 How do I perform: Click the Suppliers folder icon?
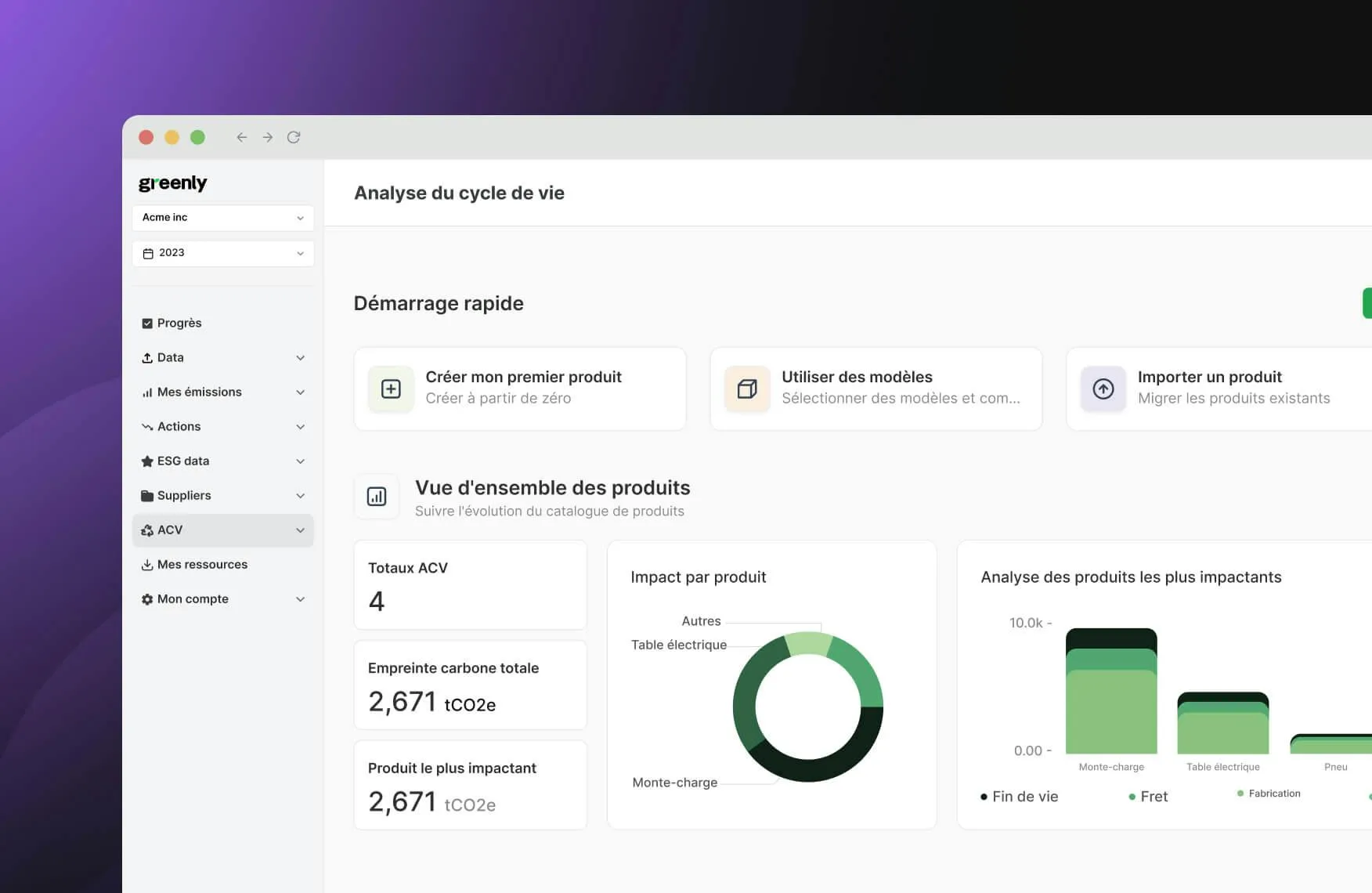tap(147, 496)
